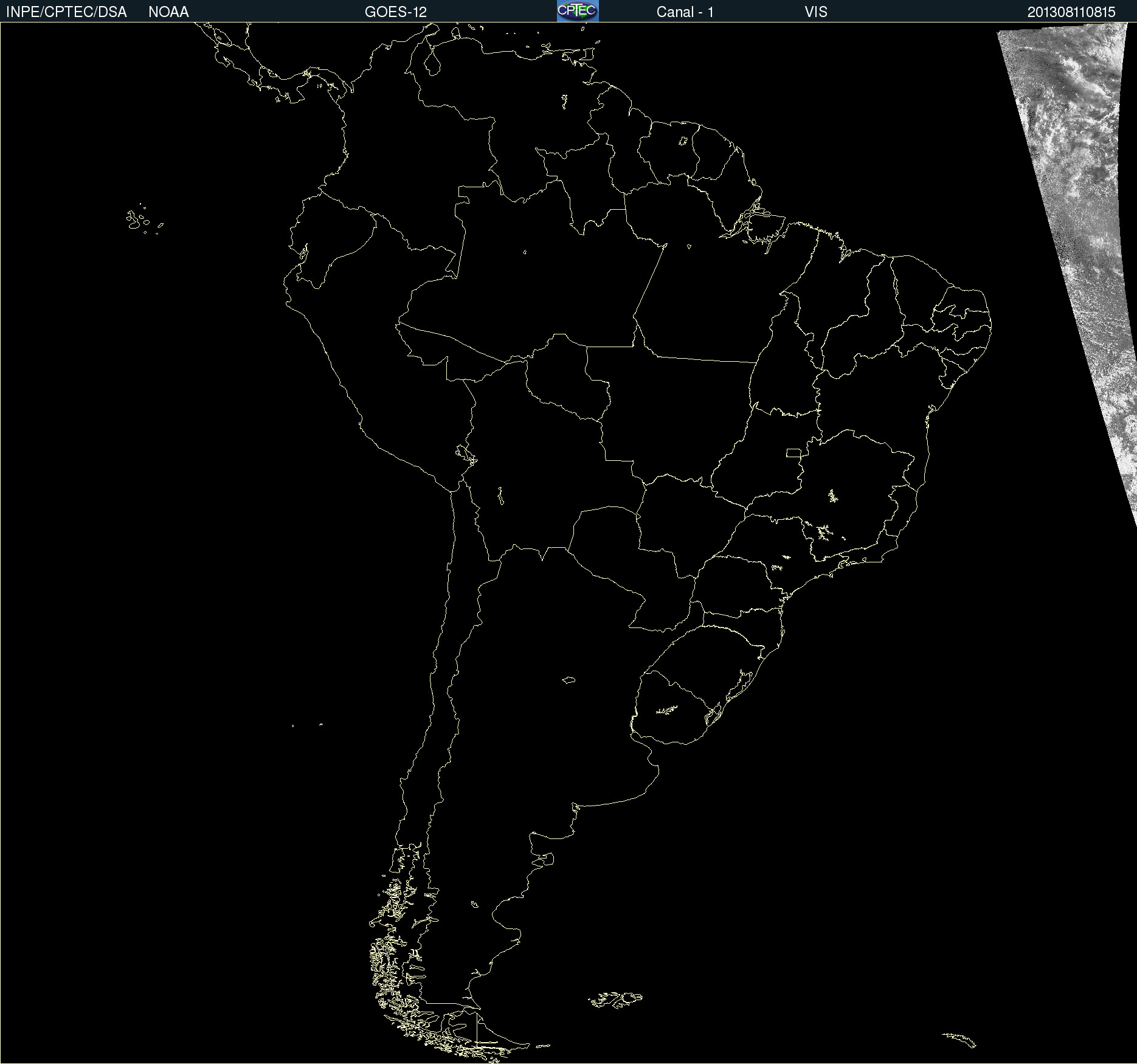Click the NOAA label in the header
Screen dimensions: 1137x1064
(x=168, y=12)
